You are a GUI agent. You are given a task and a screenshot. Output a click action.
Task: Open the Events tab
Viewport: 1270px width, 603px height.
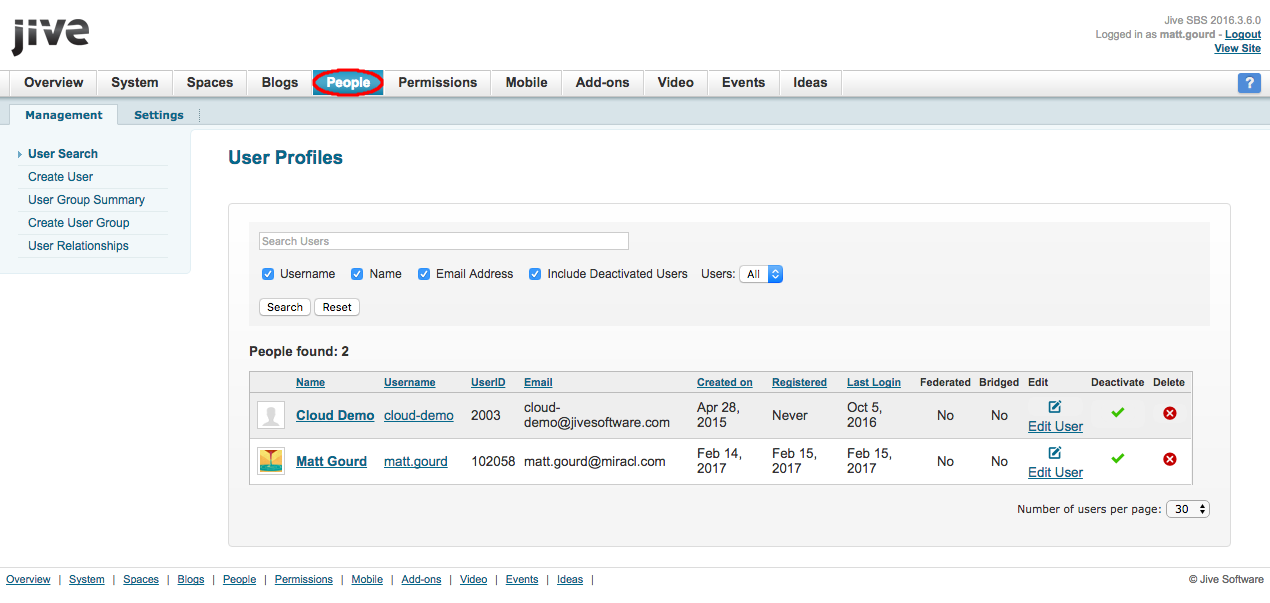(x=744, y=83)
